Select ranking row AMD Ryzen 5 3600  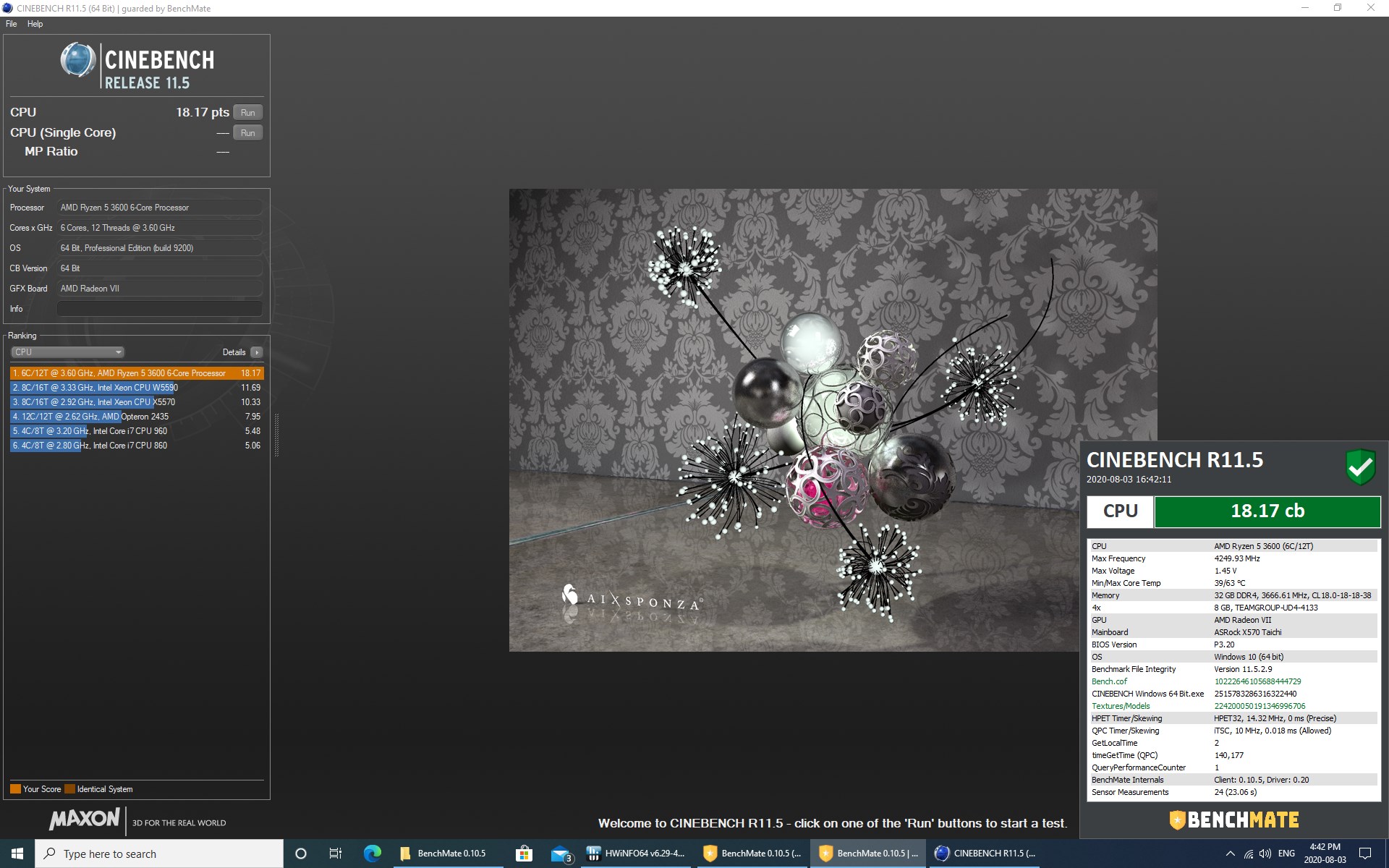137,373
